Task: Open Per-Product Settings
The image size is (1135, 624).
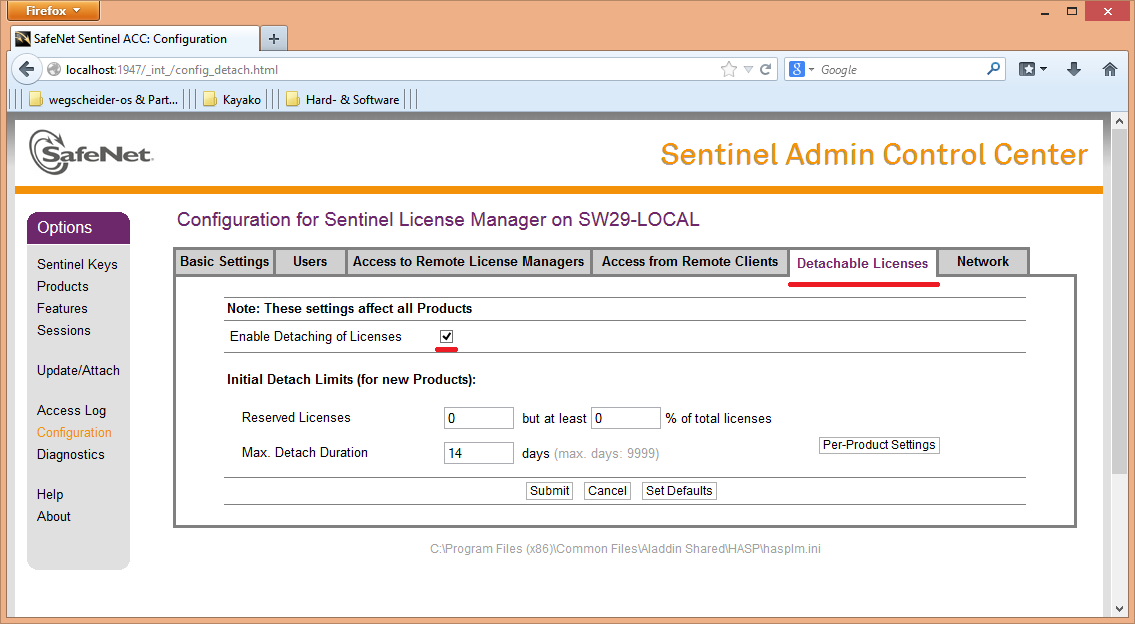Action: point(879,444)
